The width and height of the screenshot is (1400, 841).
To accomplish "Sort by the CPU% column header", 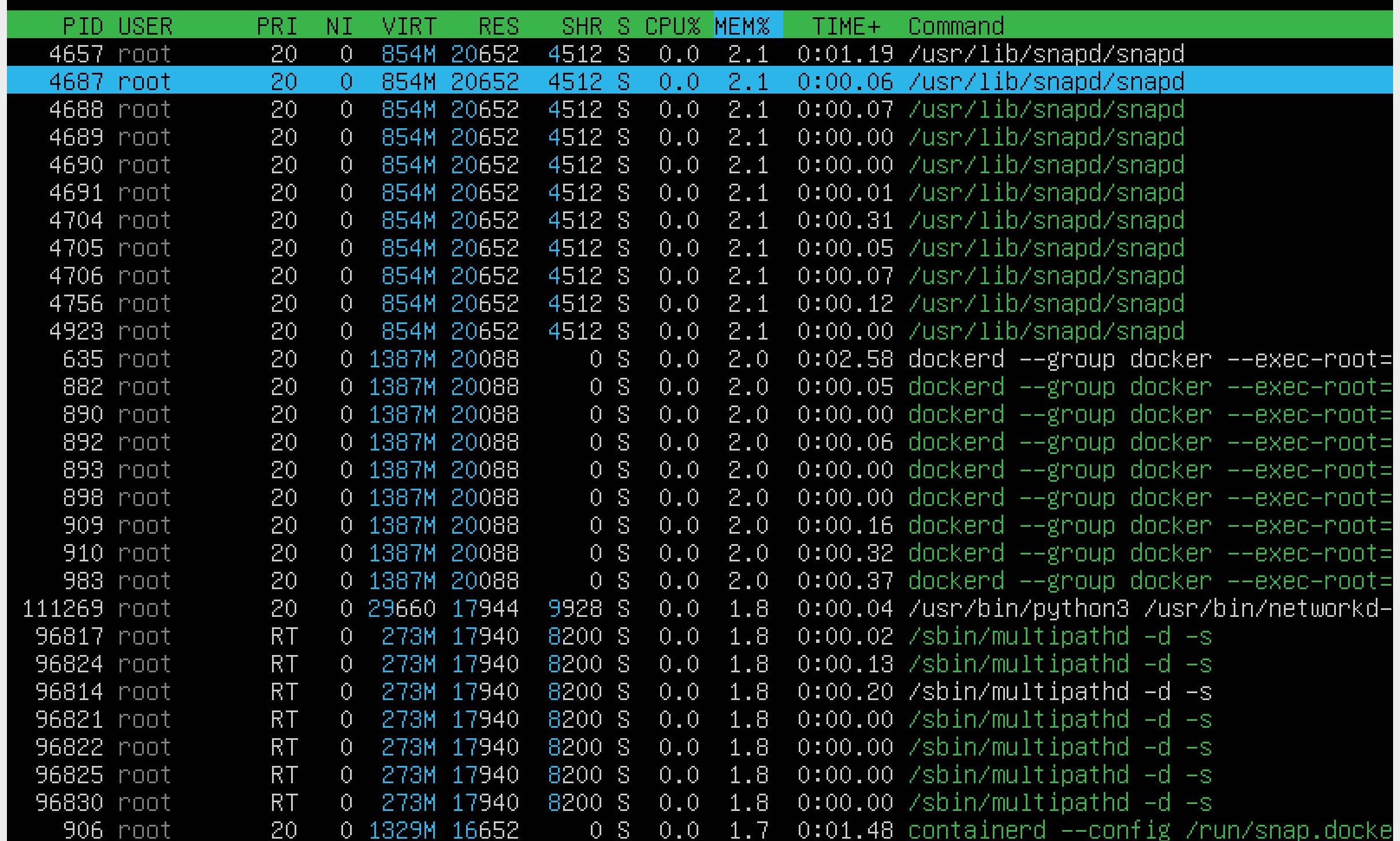I will [x=672, y=26].
